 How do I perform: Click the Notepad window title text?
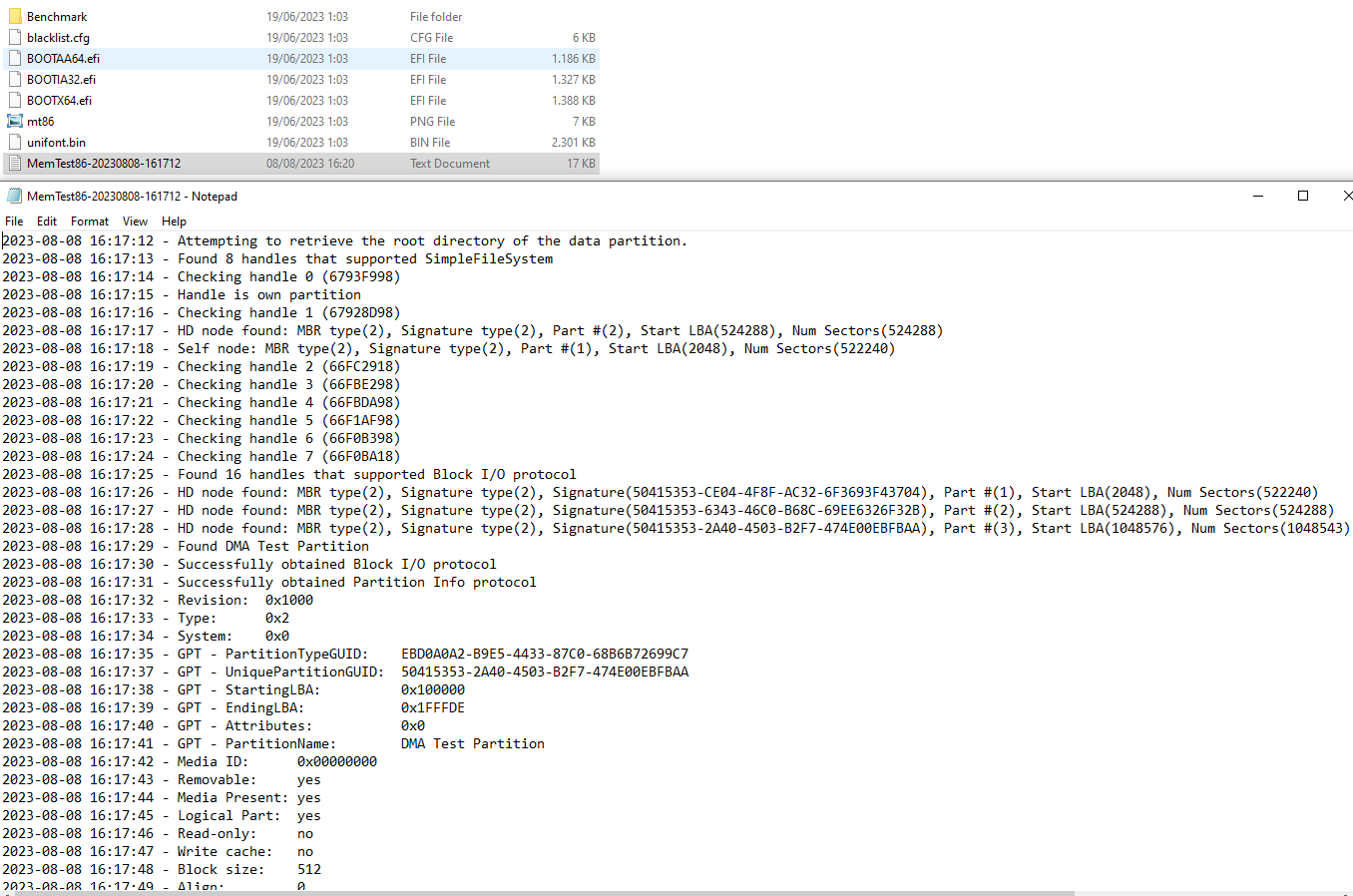coord(132,197)
